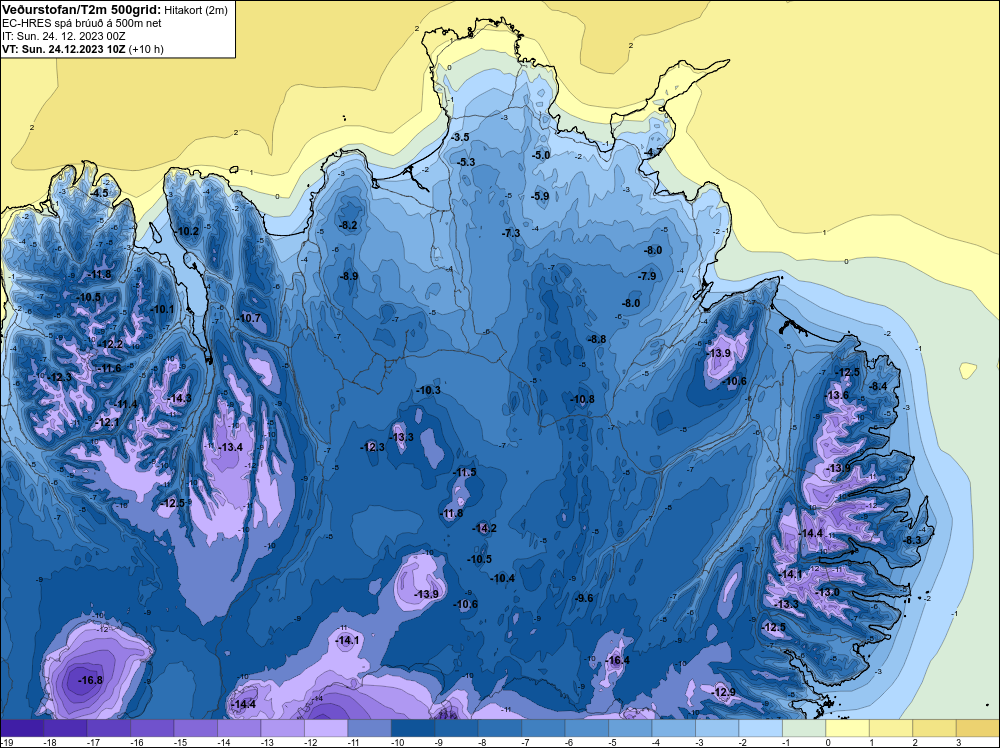Click the -10.4 temperature label
Image resolution: width=1000 pixels, height=748 pixels.
point(502,578)
